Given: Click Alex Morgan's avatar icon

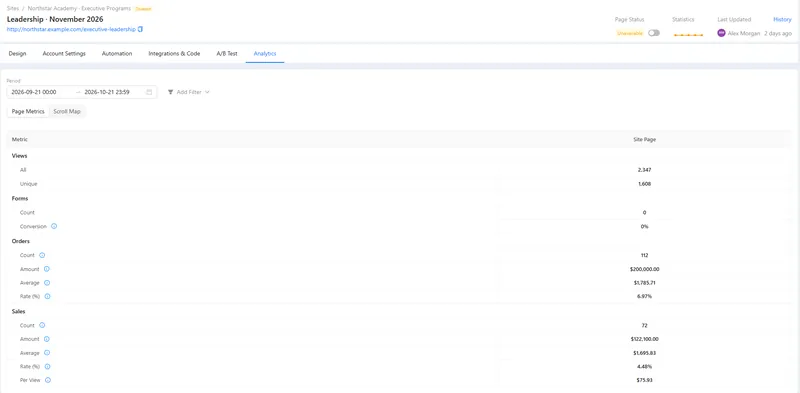Looking at the screenshot, I should coord(721,33).
